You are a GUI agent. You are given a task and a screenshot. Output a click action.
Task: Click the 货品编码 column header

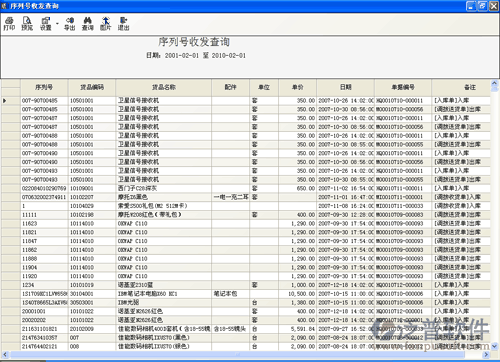coord(92,87)
